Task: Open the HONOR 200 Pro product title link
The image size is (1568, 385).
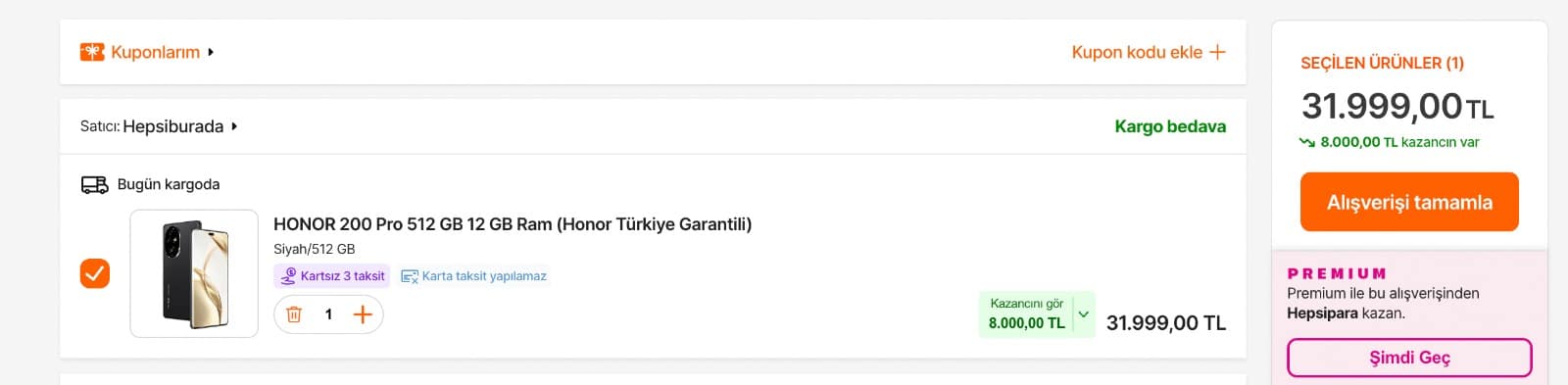Action: coord(513,224)
